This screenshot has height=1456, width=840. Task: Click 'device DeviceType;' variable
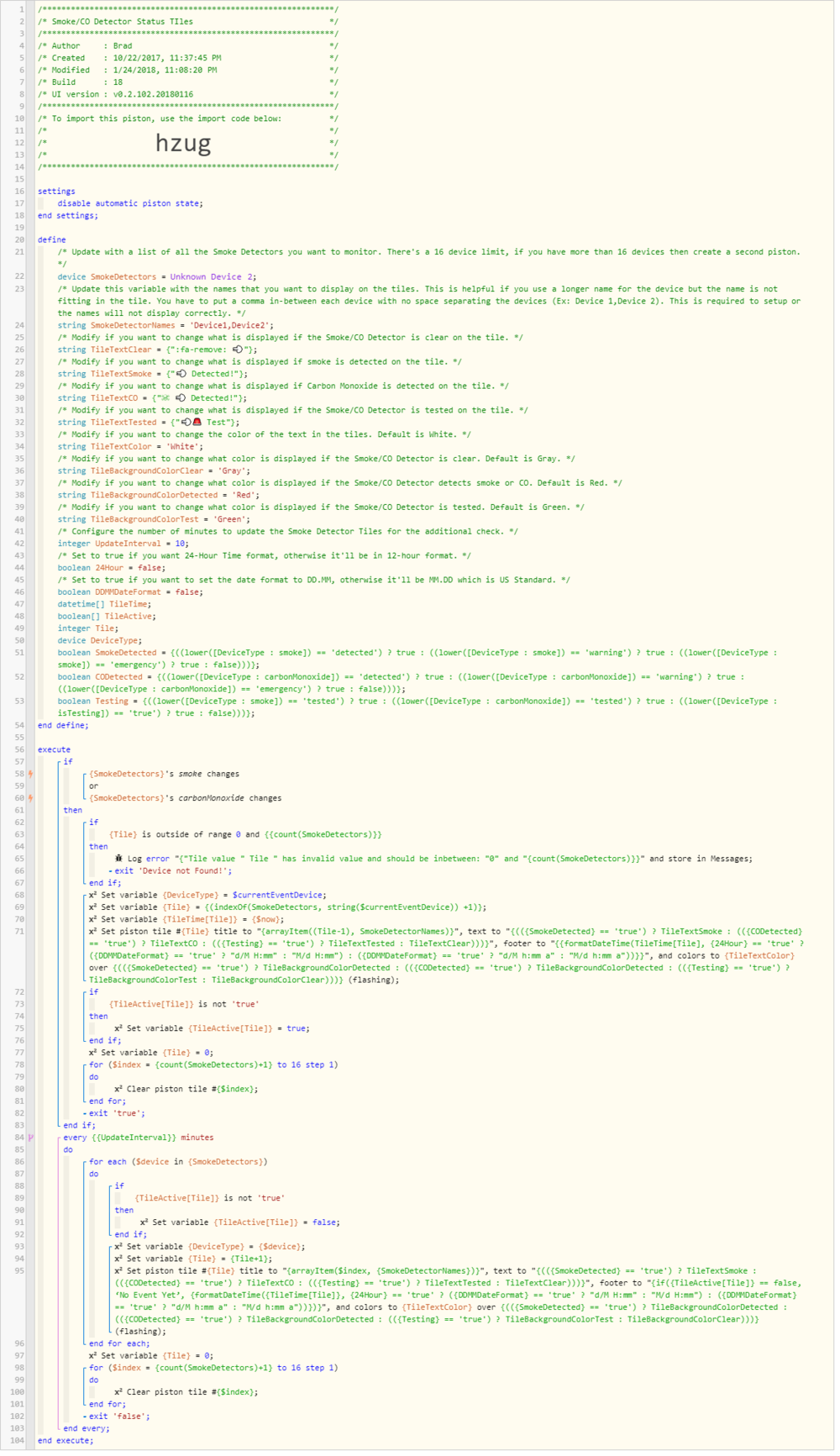tap(100, 643)
